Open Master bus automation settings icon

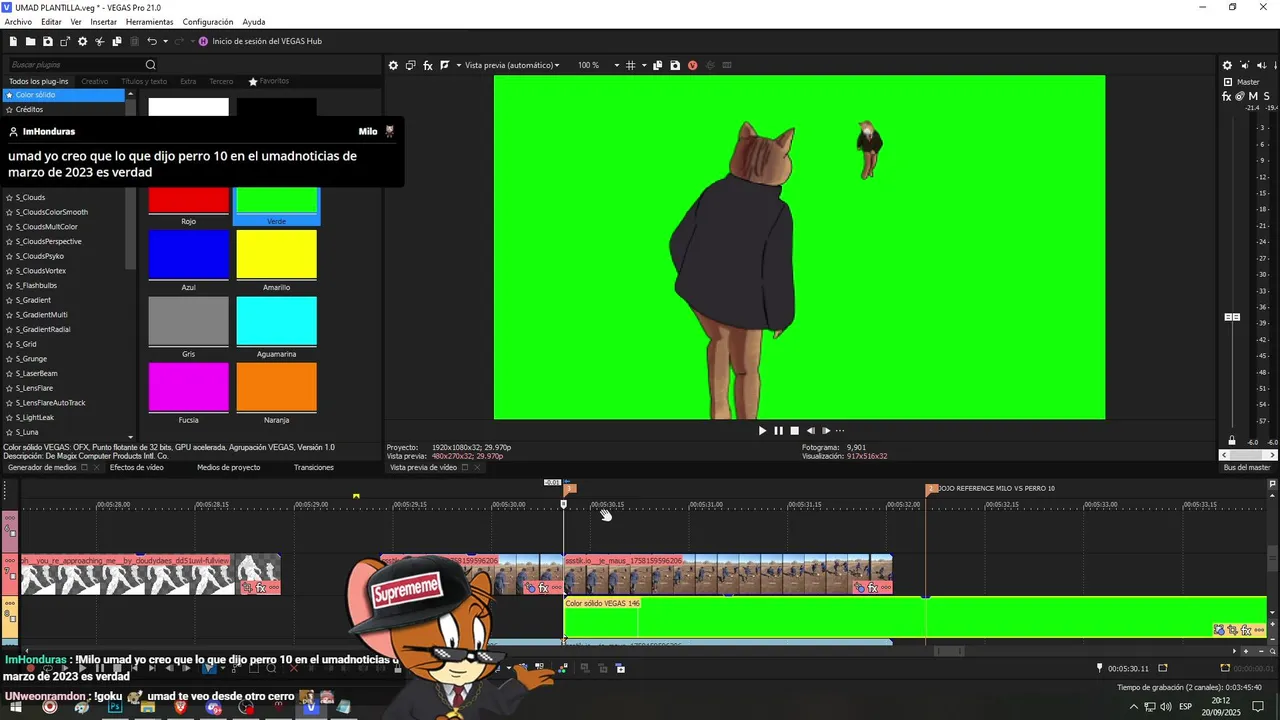(1240, 97)
